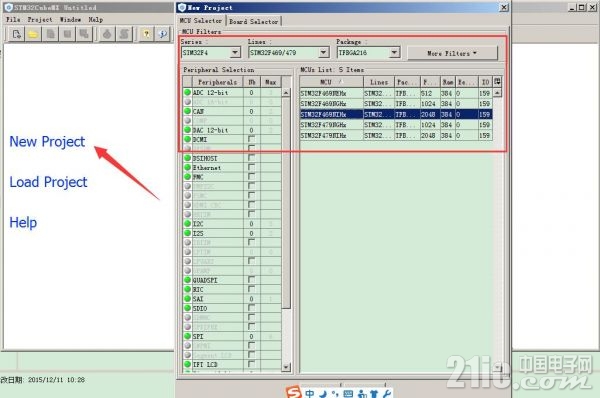Click the Sogou input method S icon
The width and height of the screenshot is (600, 398).
point(293,393)
